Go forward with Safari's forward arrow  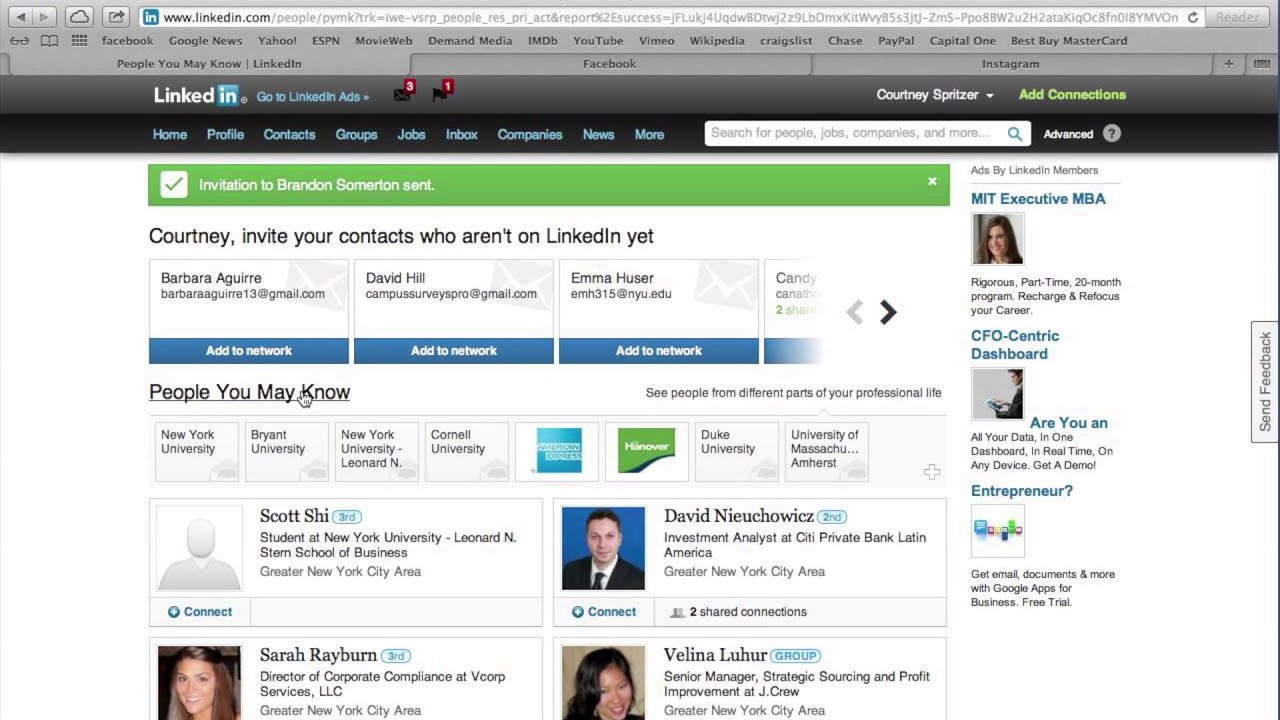click(x=44, y=17)
